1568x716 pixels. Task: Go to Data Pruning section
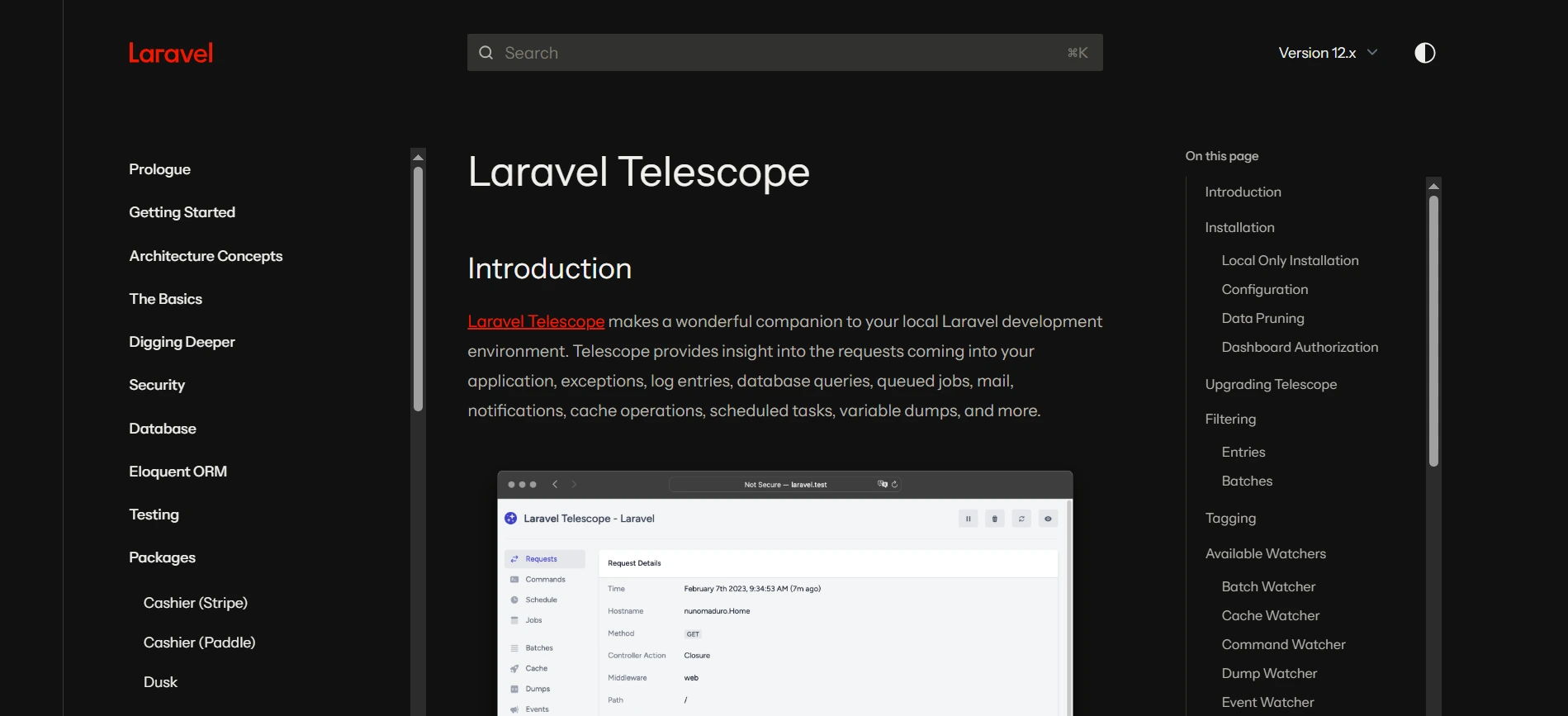(1262, 318)
